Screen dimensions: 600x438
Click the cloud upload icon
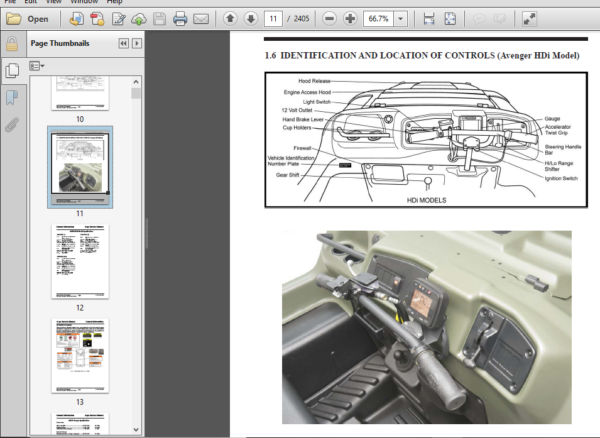pyautogui.click(x=139, y=19)
